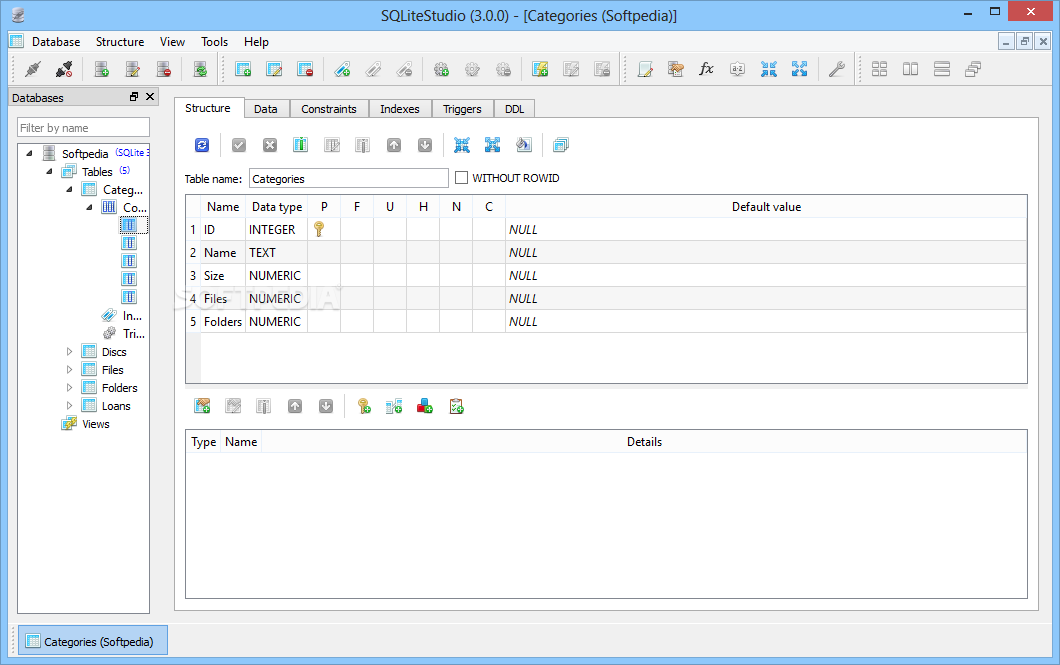Enable the WITHOUT ROWID checkbox
The image size is (1060, 665).
(463, 177)
